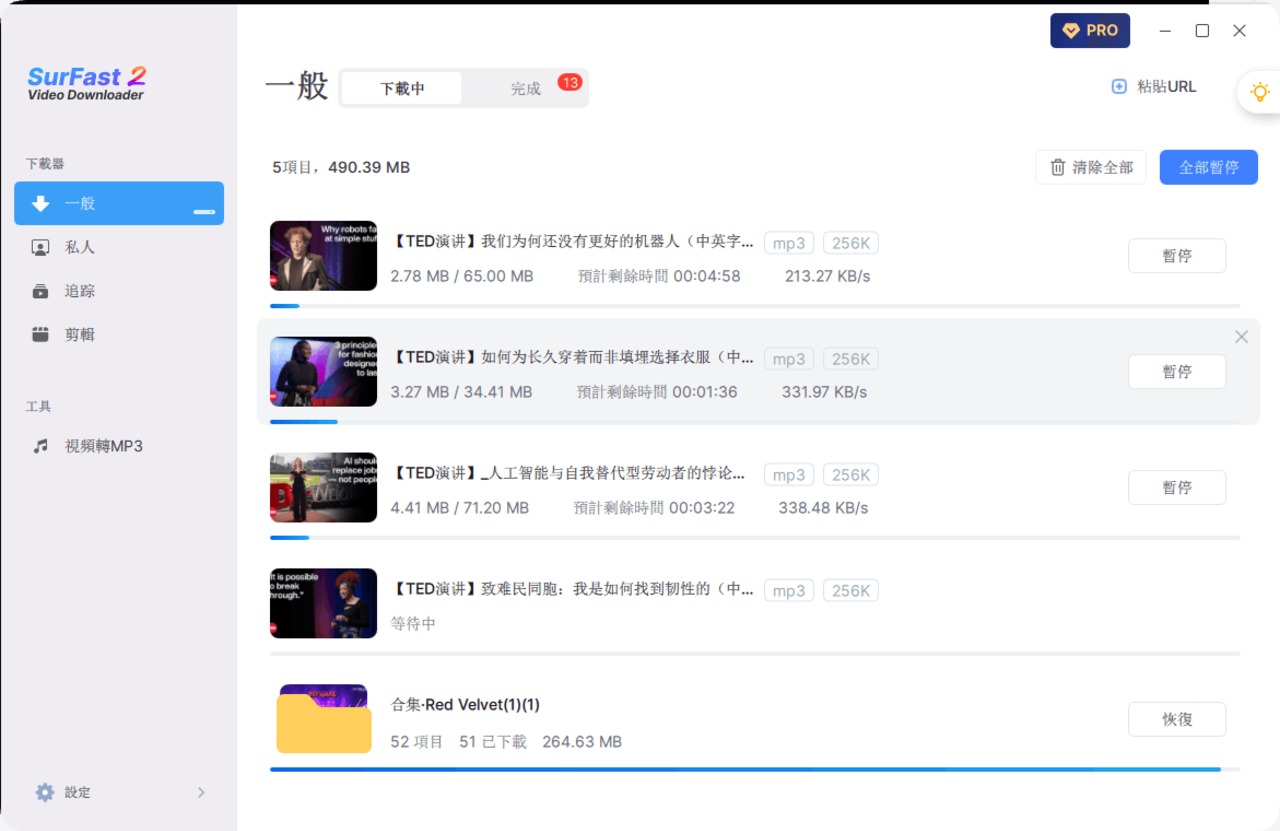The height and width of the screenshot is (831, 1280).
Task: Click the 預計剩餘時間 00:01:36 text
Action: (x=657, y=392)
